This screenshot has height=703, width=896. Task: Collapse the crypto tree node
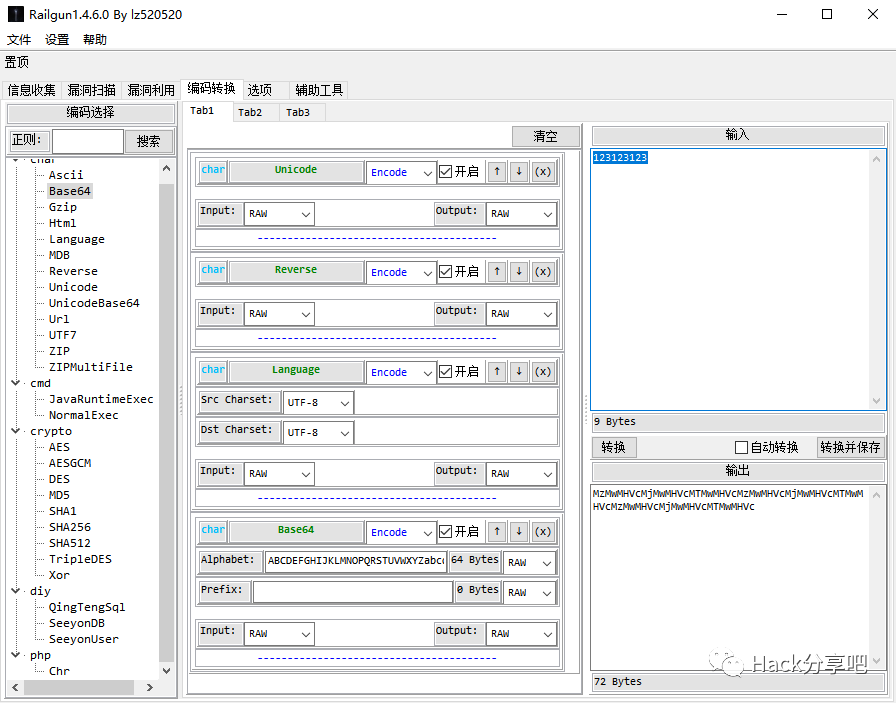click(x=15, y=431)
